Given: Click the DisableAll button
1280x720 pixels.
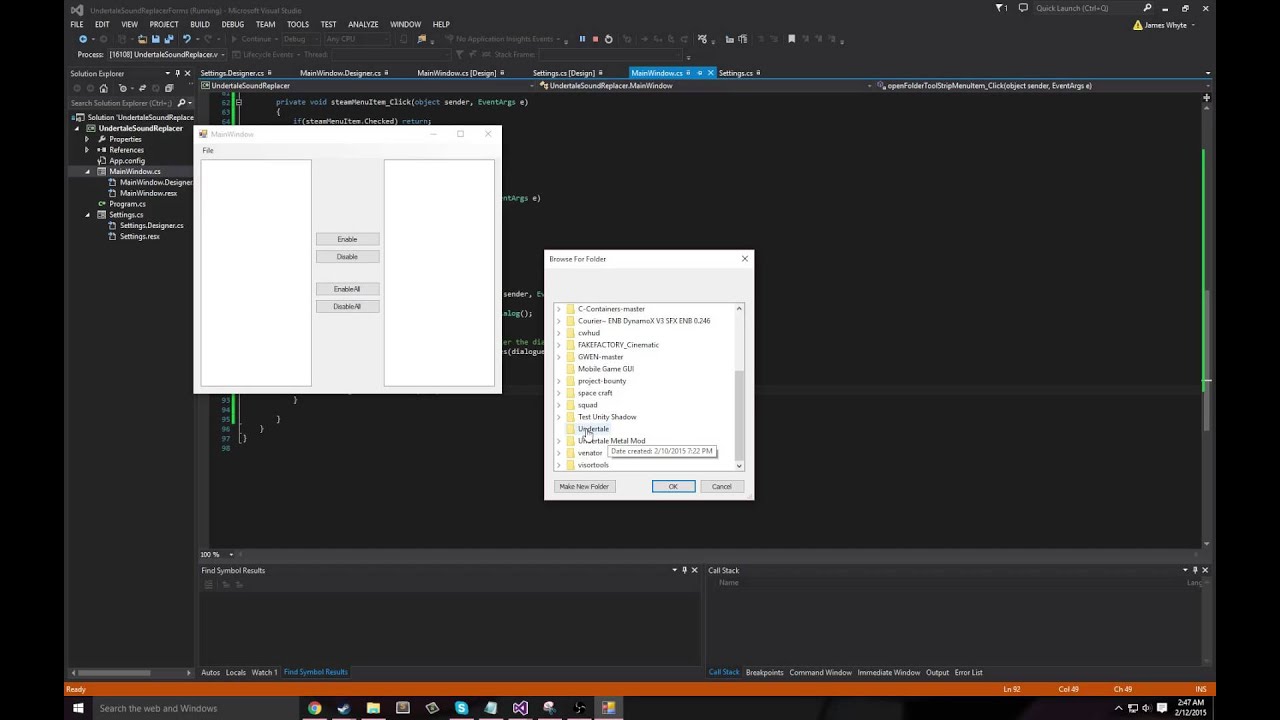Looking at the screenshot, I should [347, 307].
